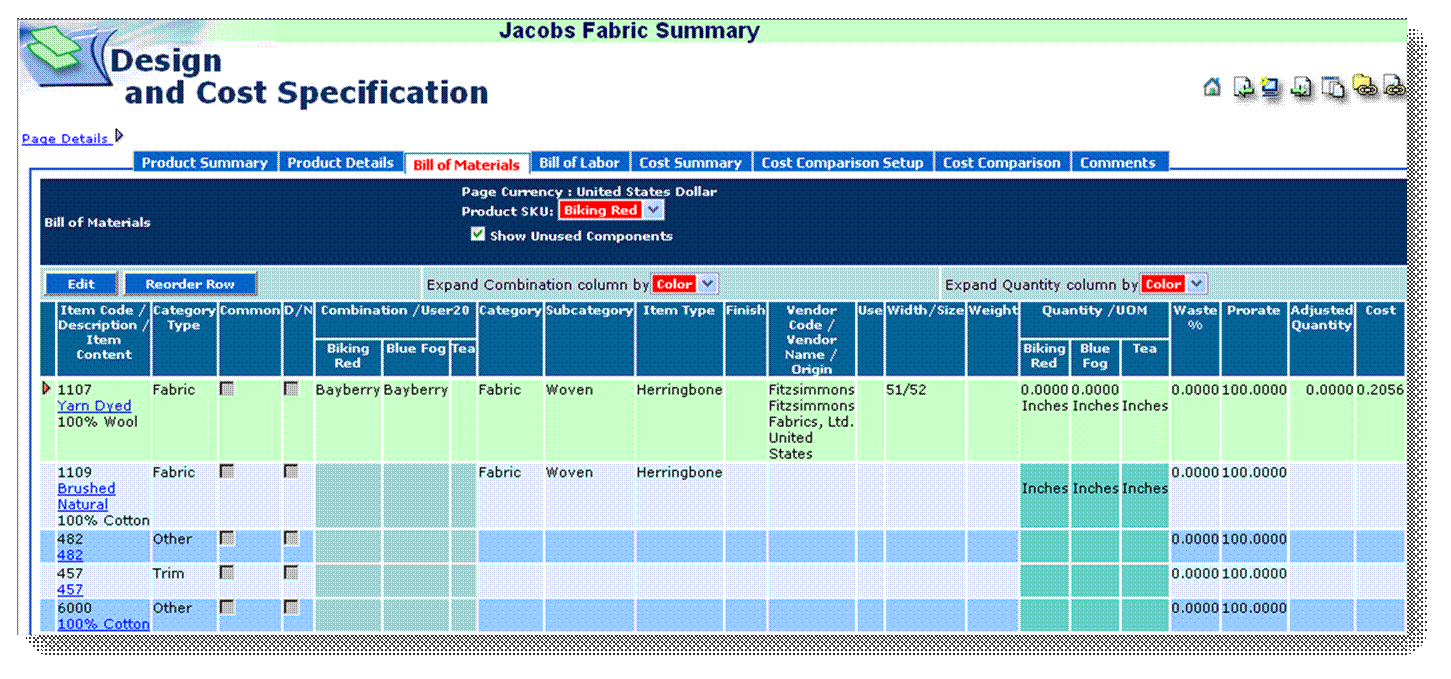
Task: Tick the D/N checkbox in the 457 Trim row
Action: click(291, 573)
